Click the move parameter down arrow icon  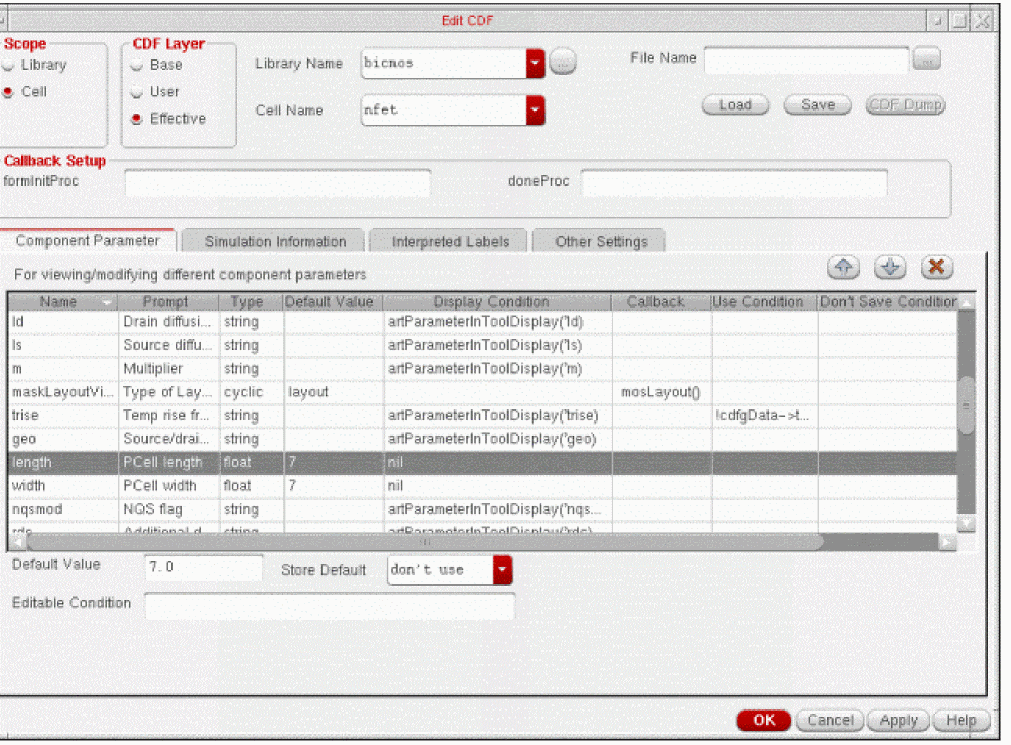pyautogui.click(x=890, y=267)
